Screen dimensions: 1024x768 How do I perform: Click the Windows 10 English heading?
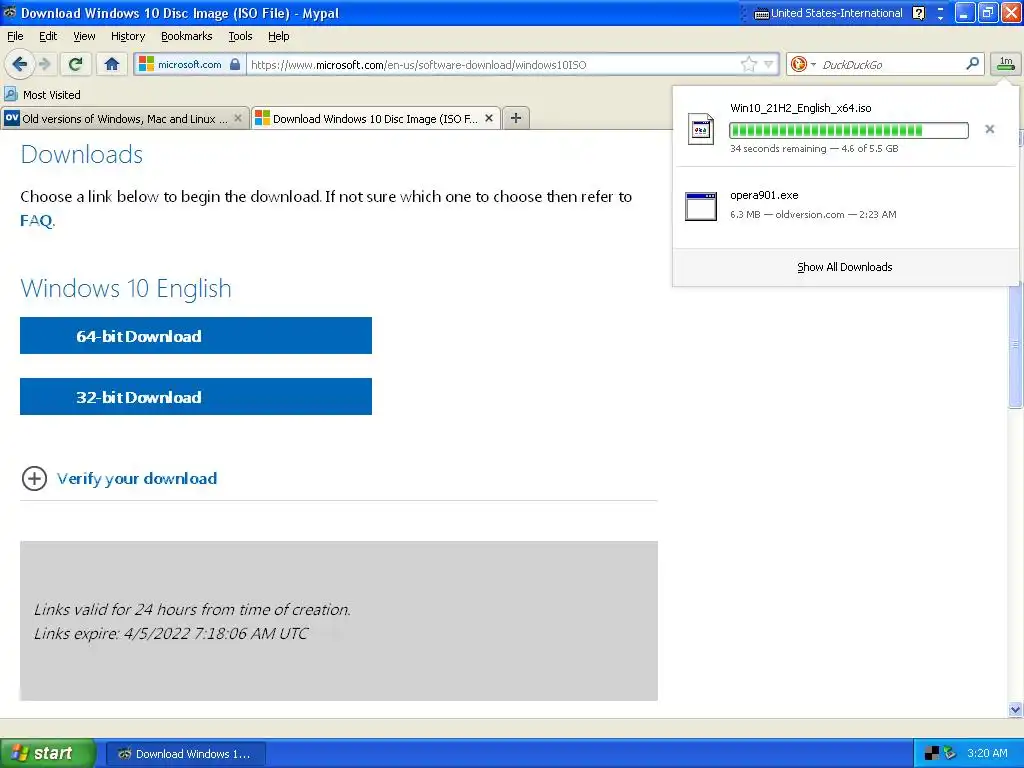click(x=126, y=289)
